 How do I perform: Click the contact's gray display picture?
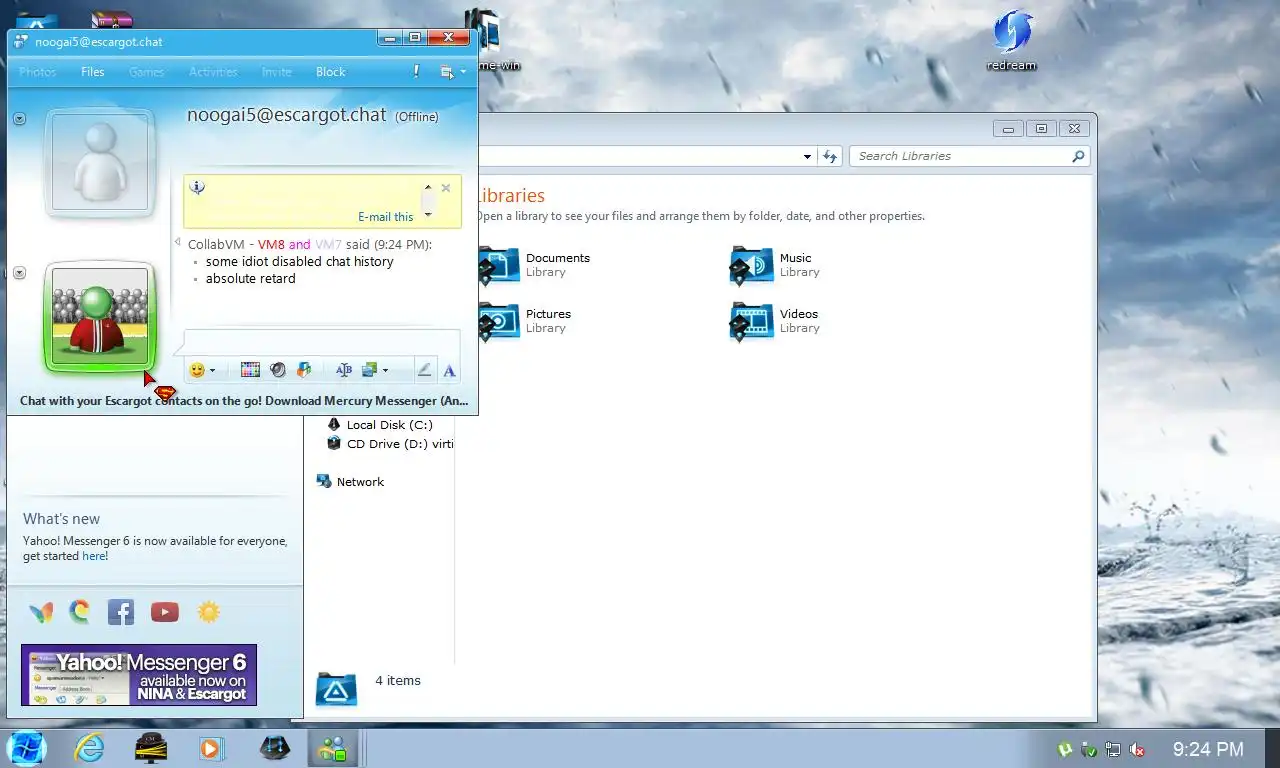click(100, 161)
